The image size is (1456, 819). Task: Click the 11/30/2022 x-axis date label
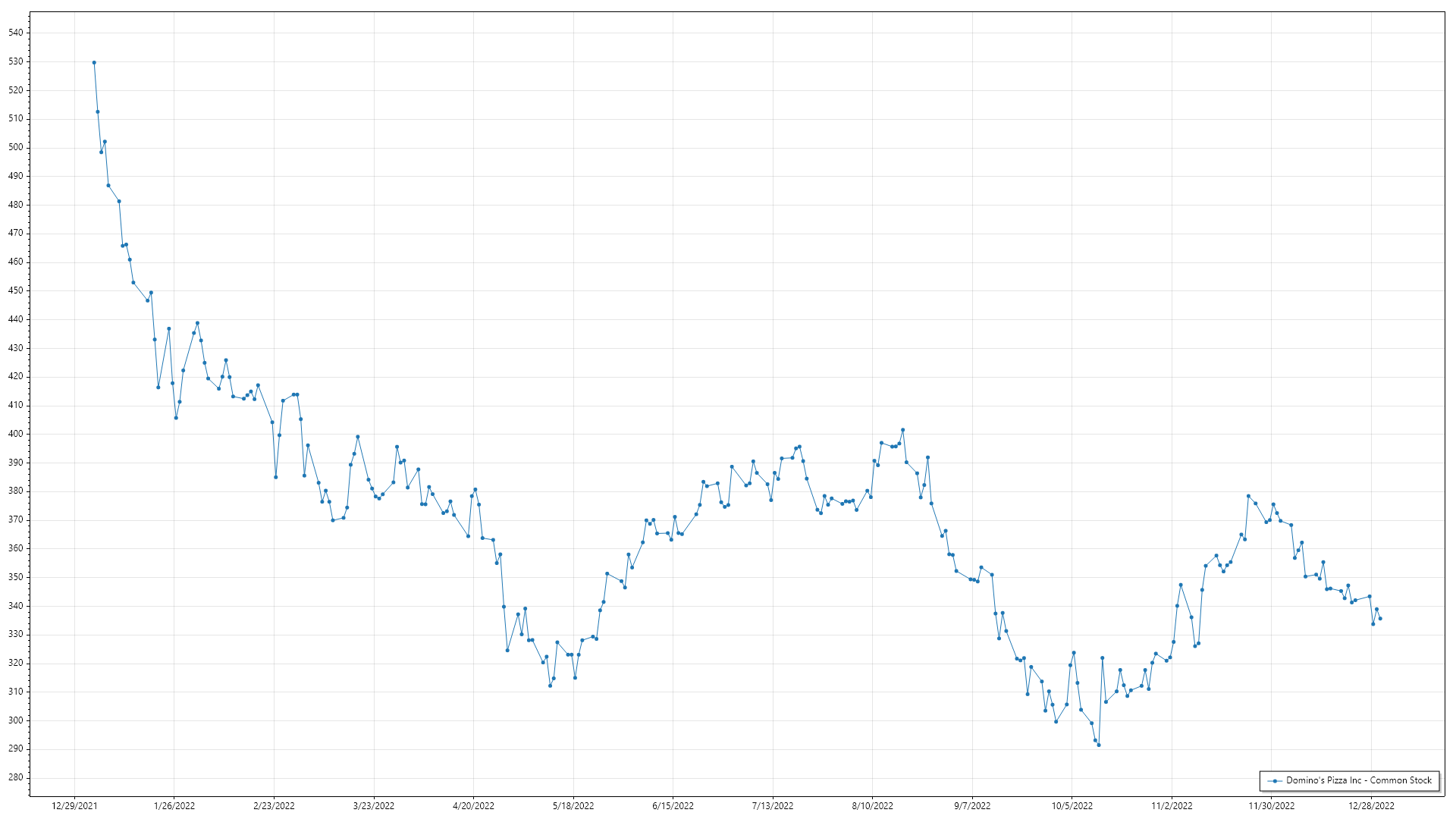[1272, 806]
